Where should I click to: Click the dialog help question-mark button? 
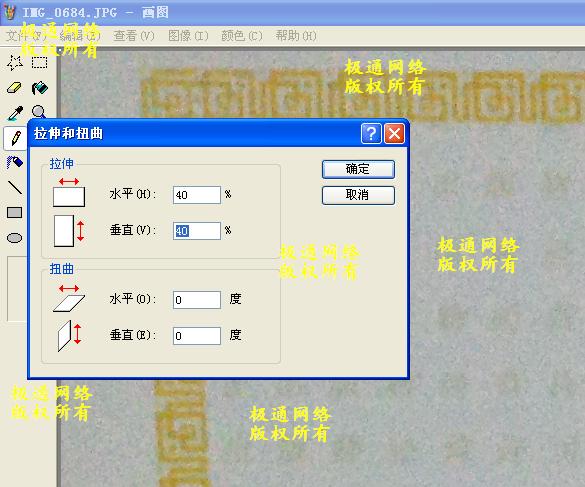pos(371,133)
